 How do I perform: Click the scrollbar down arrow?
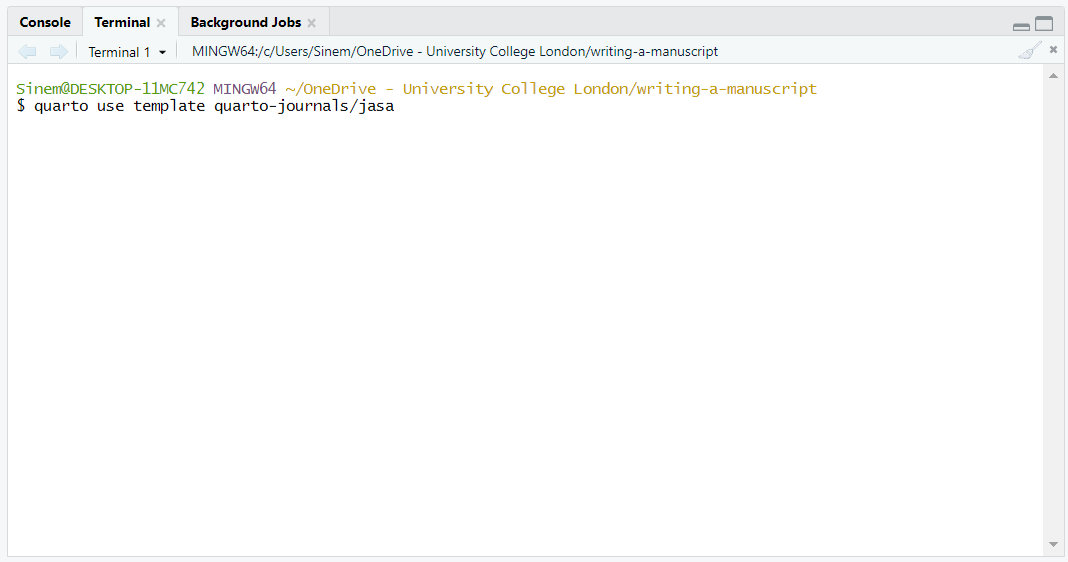coord(1053,544)
